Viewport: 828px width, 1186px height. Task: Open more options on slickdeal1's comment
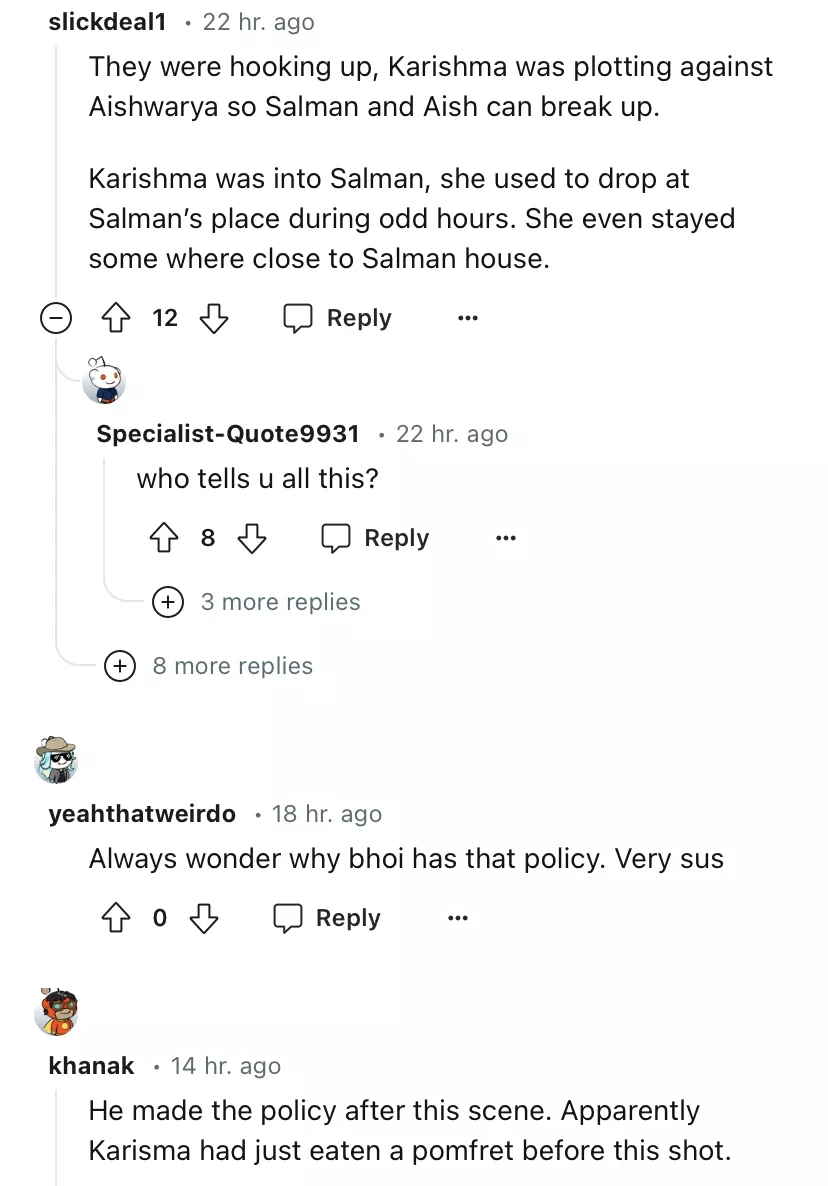[x=467, y=319]
